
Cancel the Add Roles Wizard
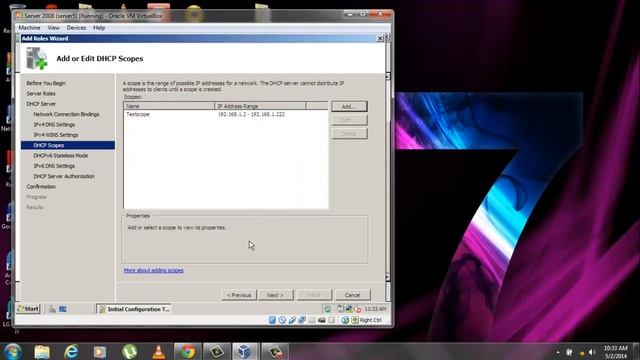[x=352, y=295]
